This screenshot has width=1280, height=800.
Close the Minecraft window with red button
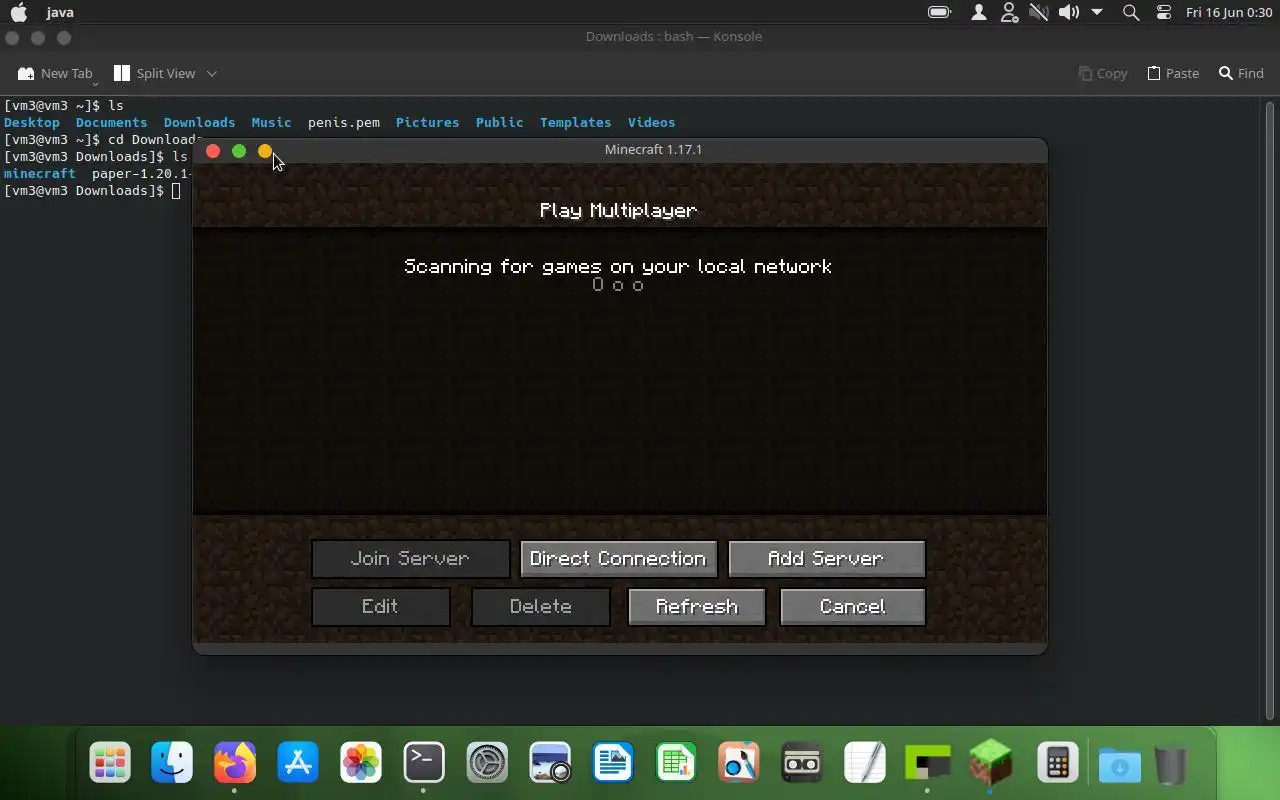click(213, 151)
